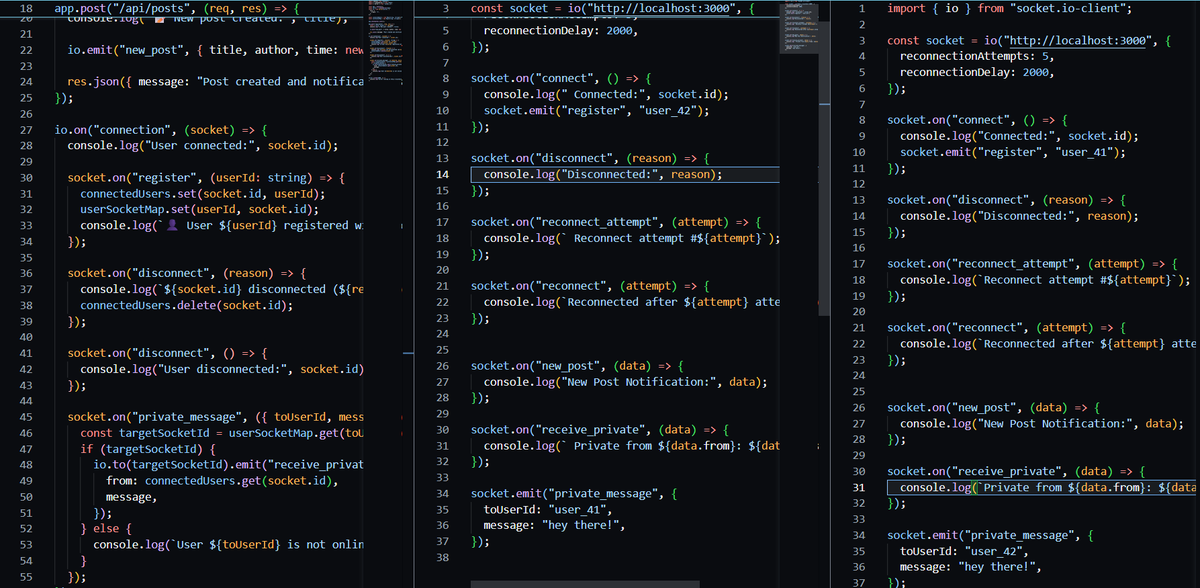Click line number 14 in the middle editor gutter
This screenshot has height=588, width=1200.
click(442, 174)
